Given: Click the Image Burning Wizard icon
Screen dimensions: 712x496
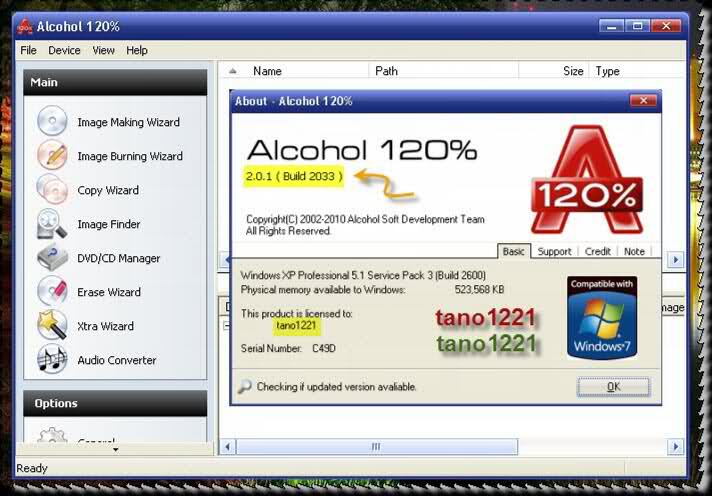Looking at the screenshot, I should [x=52, y=155].
